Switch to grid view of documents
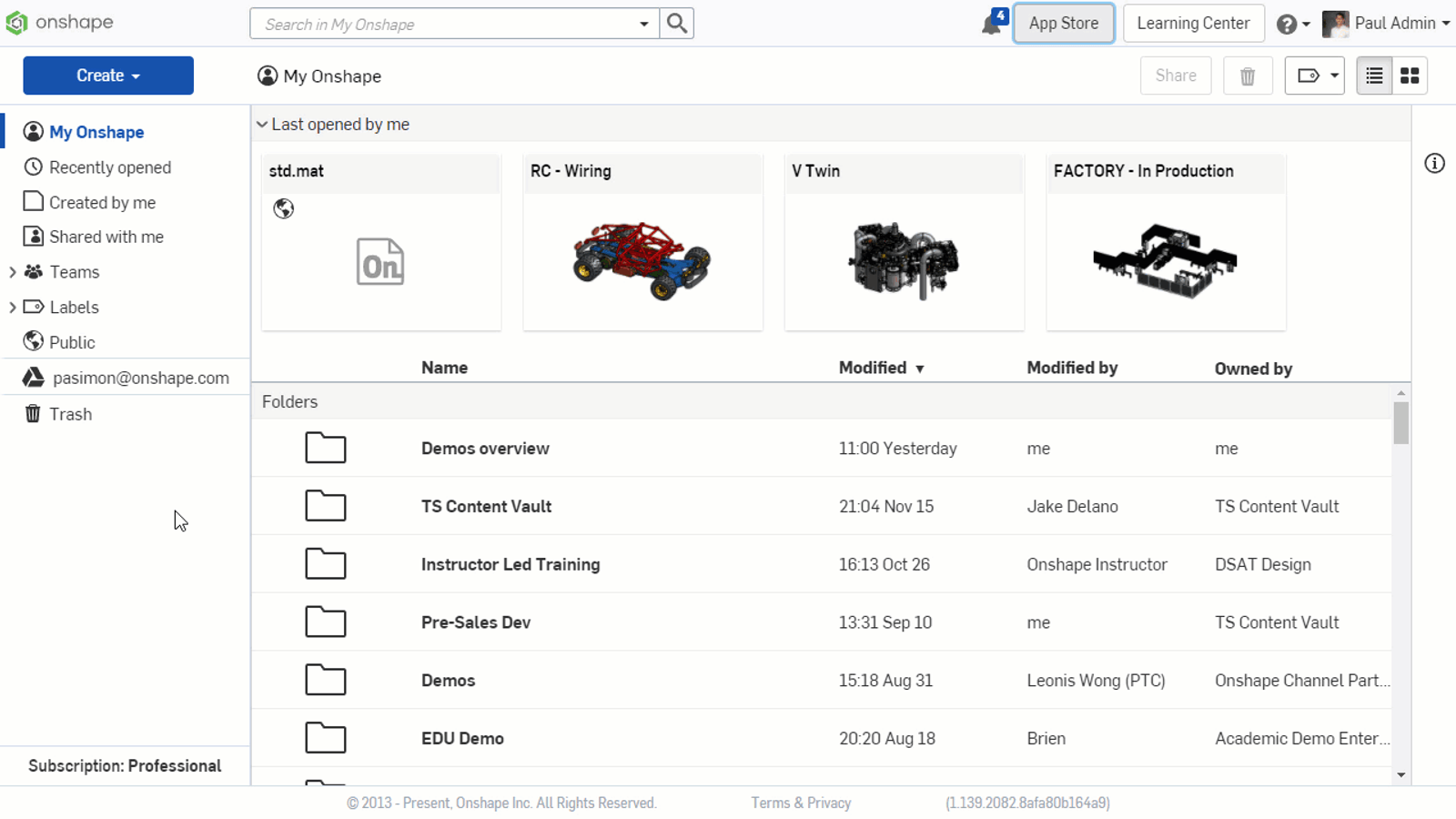This screenshot has height=819, width=1456. coord(1410,76)
